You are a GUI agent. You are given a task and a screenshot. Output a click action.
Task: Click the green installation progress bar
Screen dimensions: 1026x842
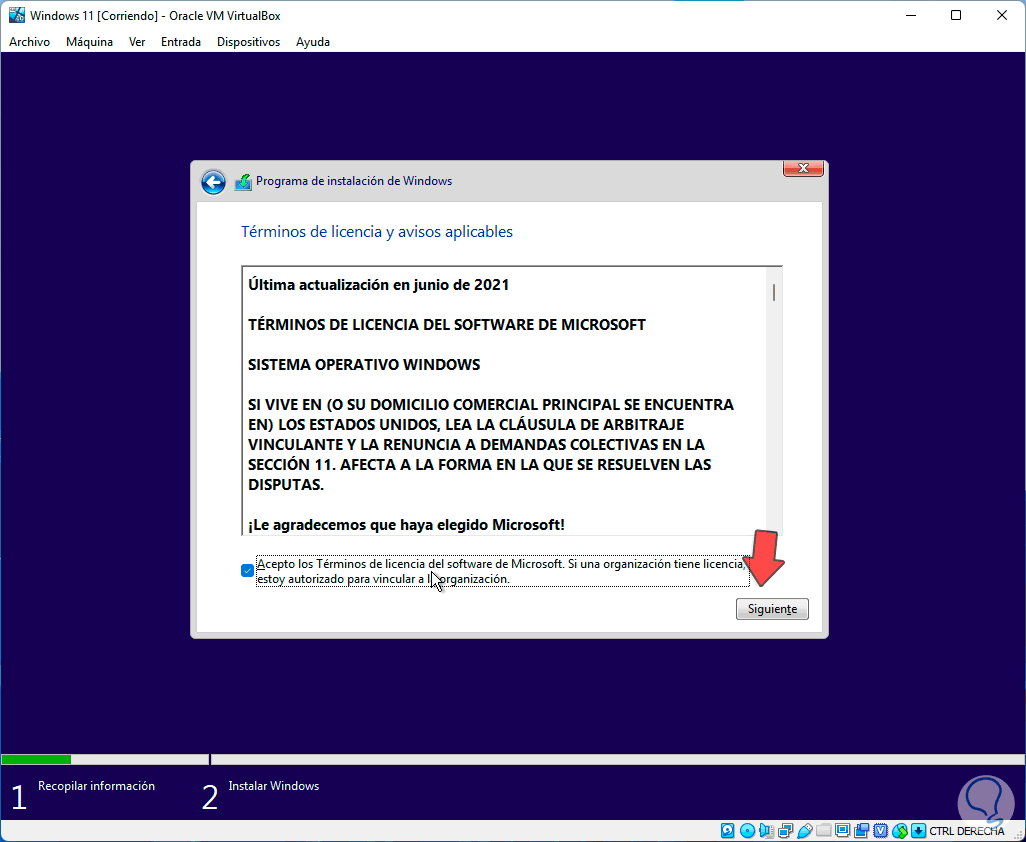pos(37,760)
